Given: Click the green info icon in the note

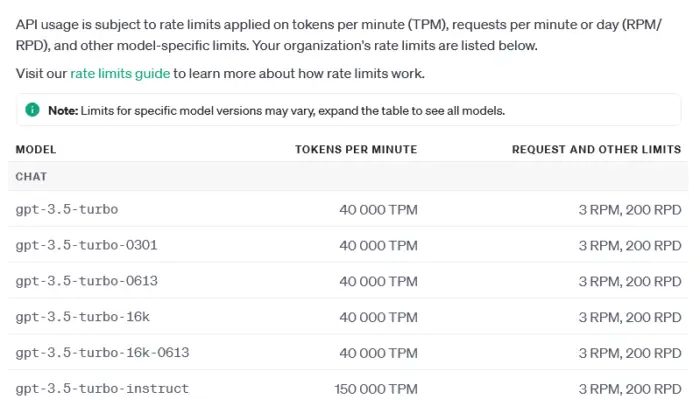Looking at the screenshot, I should pos(32,109).
